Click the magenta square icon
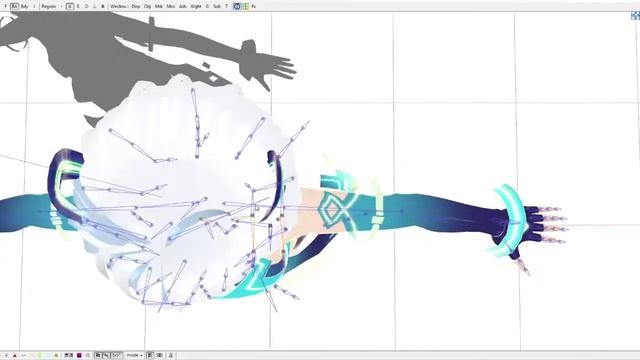Image resolution: width=640 pixels, height=360 pixels. 79,356
